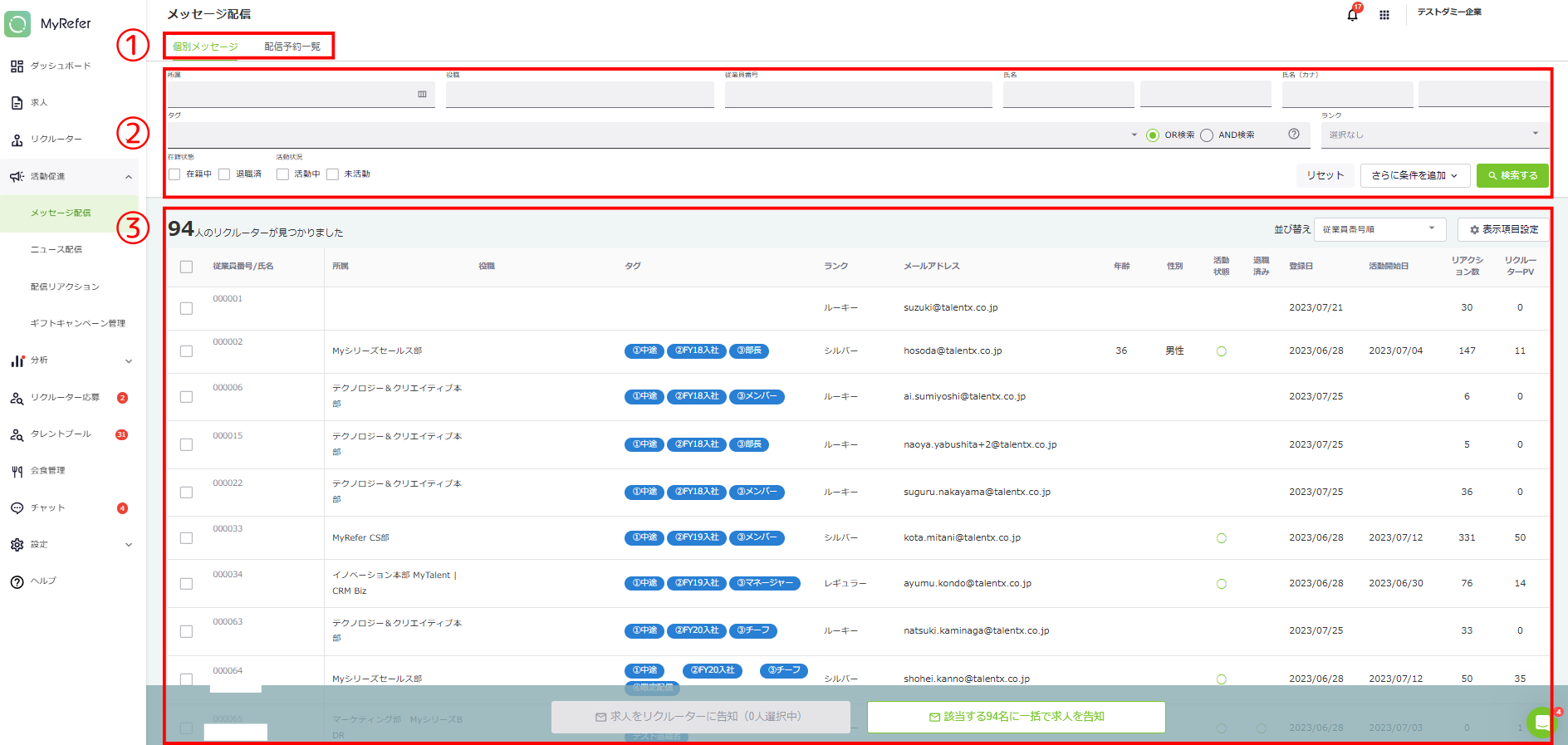1568x745 pixels.
Task: Click the 従業員番号 input field
Action: tap(858, 95)
